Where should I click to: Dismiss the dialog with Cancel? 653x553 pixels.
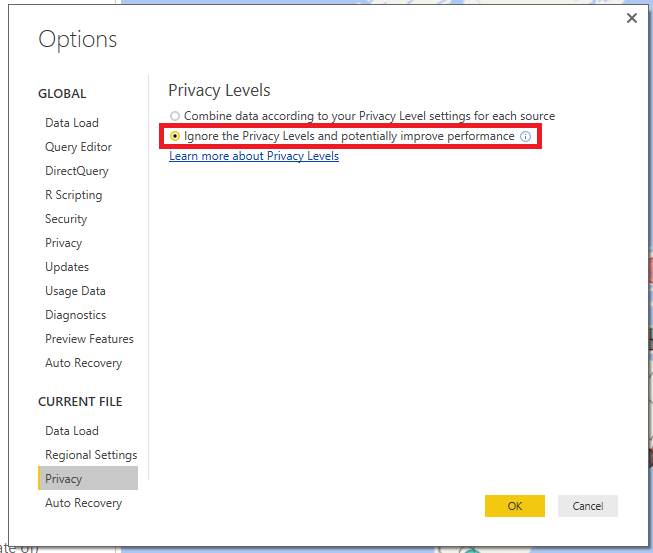(x=587, y=506)
